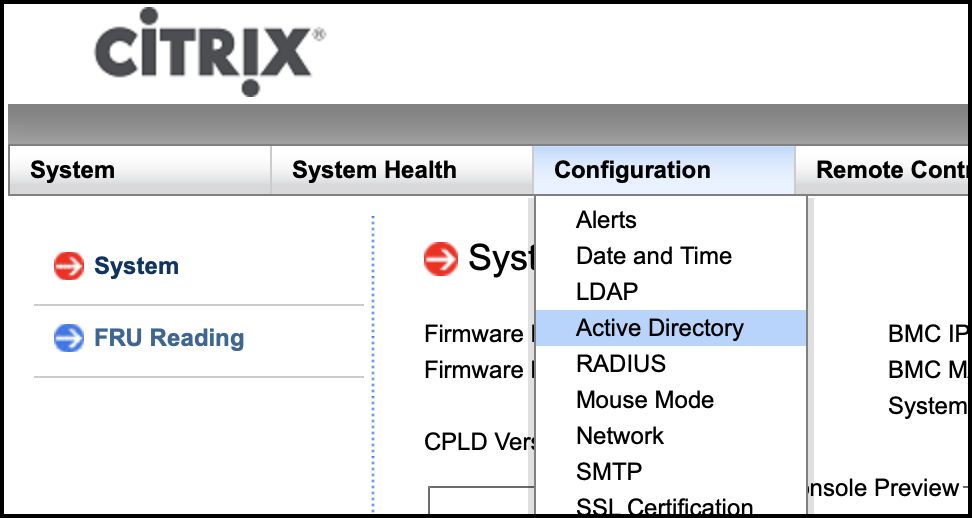Choose LDAP in the Configuration menu

pos(671,291)
